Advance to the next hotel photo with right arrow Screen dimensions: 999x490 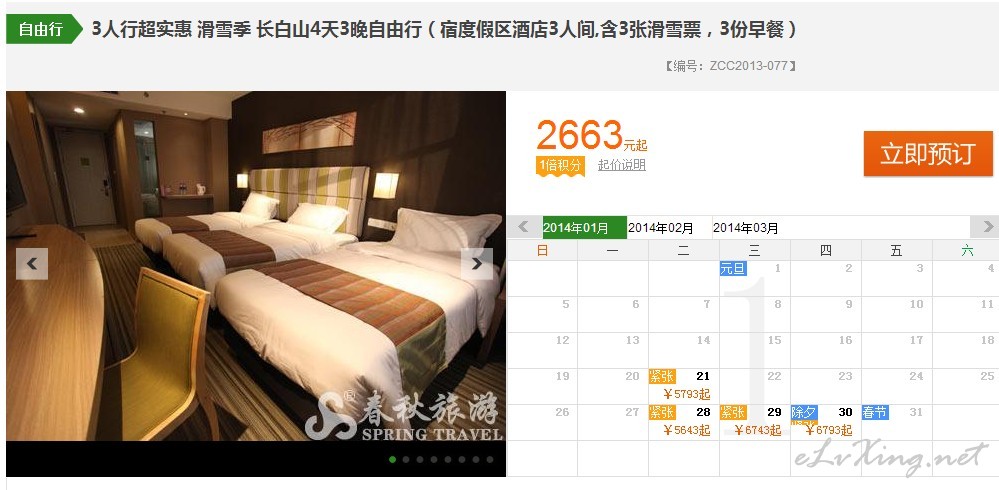coord(477,264)
